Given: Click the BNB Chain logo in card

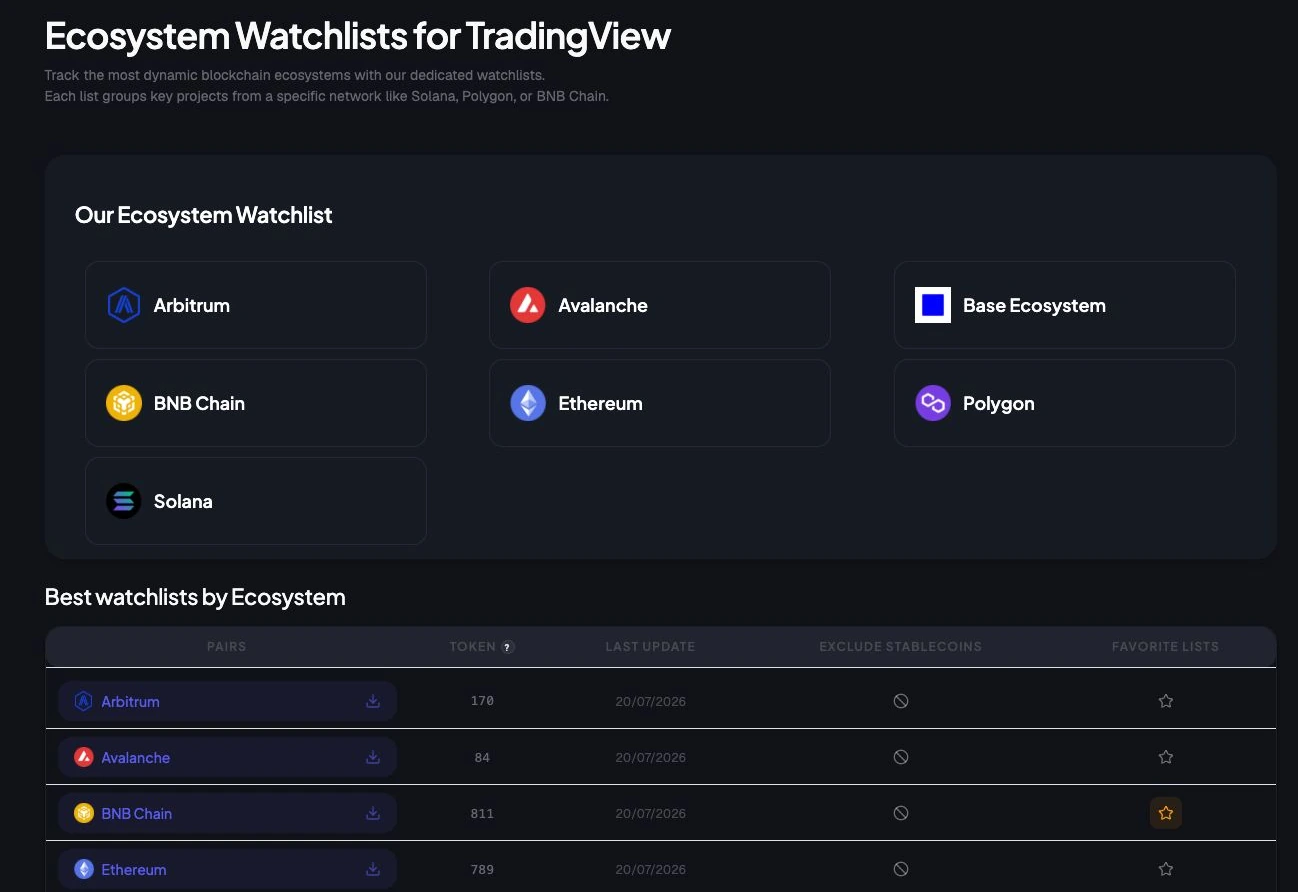Looking at the screenshot, I should coord(124,403).
